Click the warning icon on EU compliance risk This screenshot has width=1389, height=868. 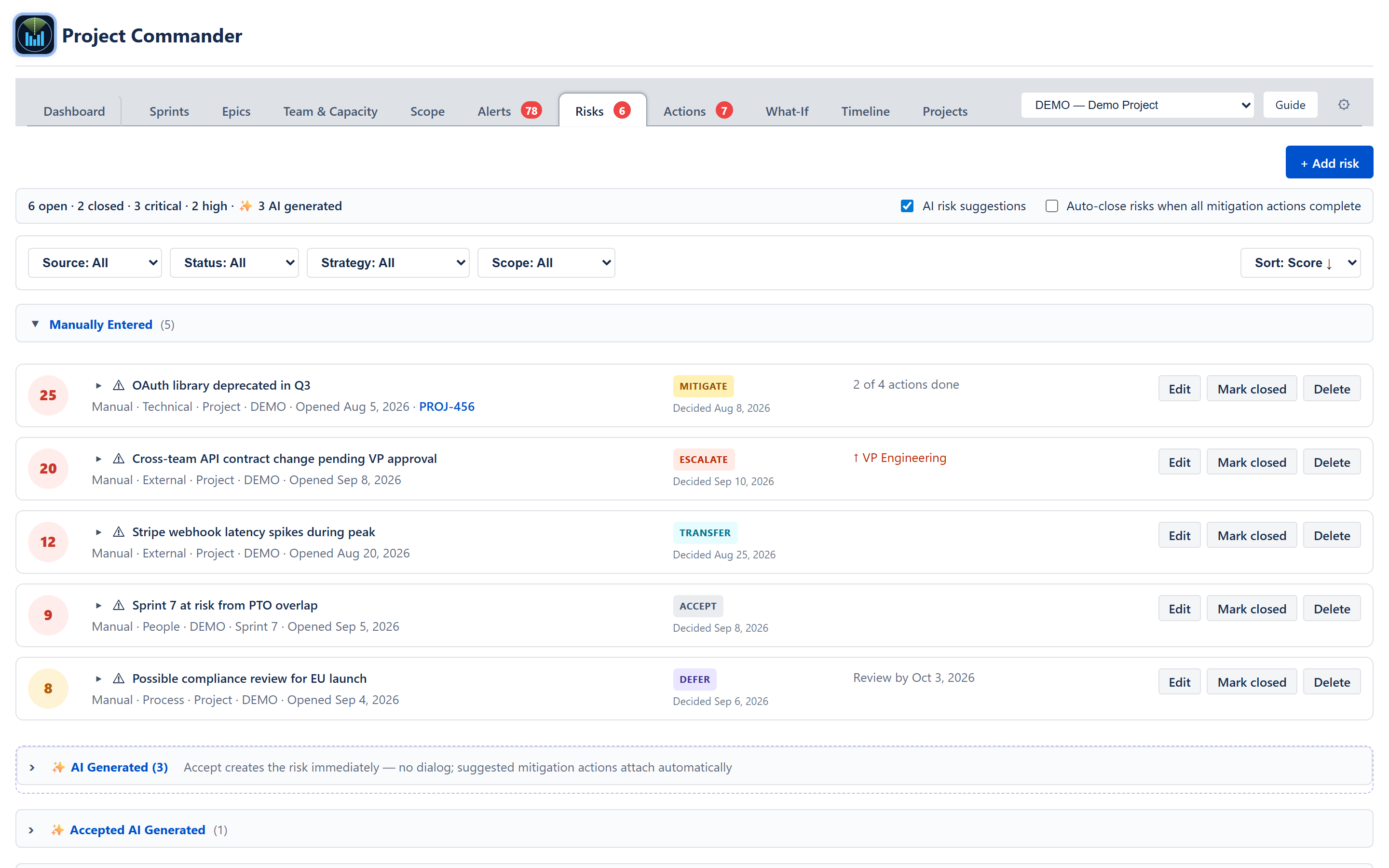[x=119, y=678]
